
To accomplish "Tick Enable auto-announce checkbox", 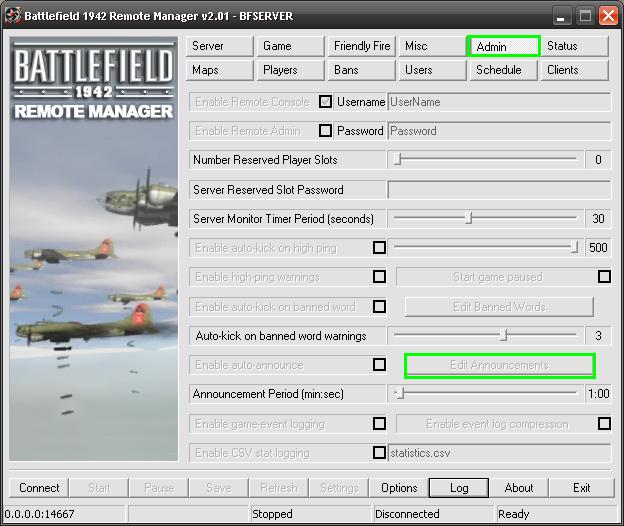I will pyautogui.click(x=379, y=364).
